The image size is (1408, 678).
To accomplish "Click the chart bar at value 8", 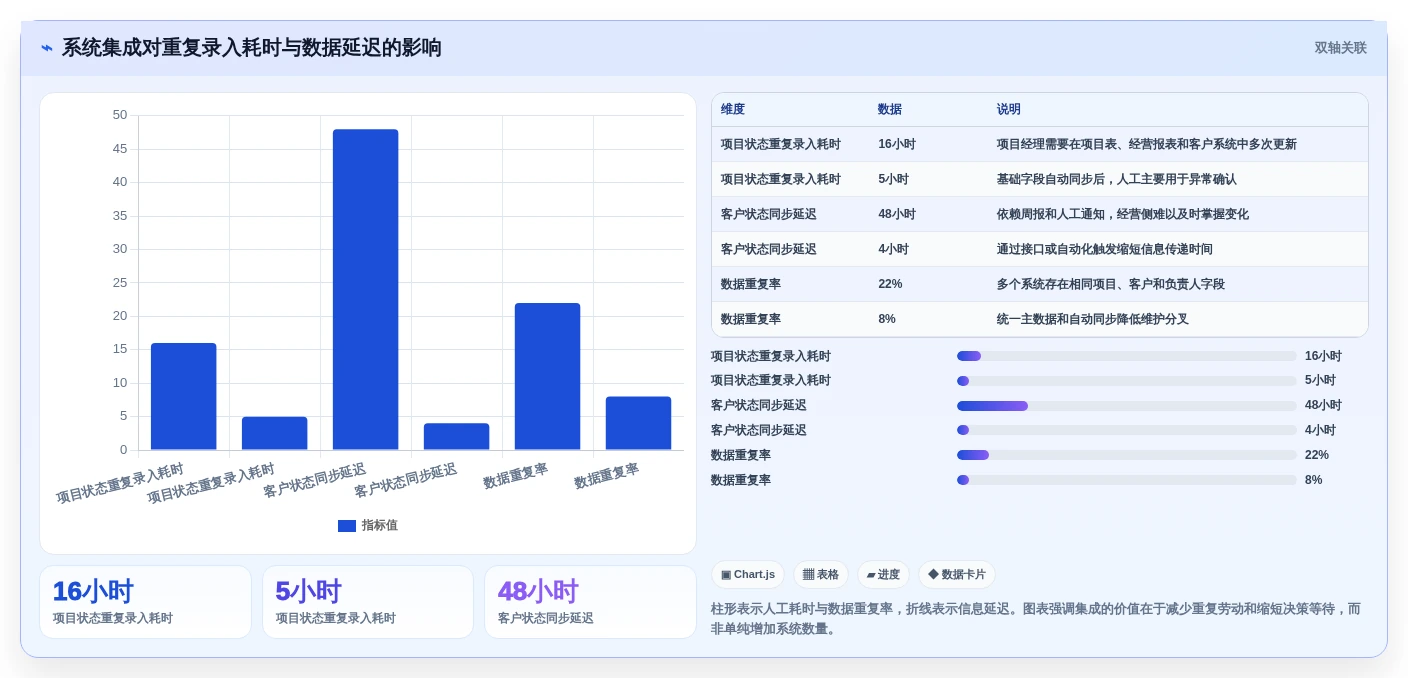I will coord(638,423).
